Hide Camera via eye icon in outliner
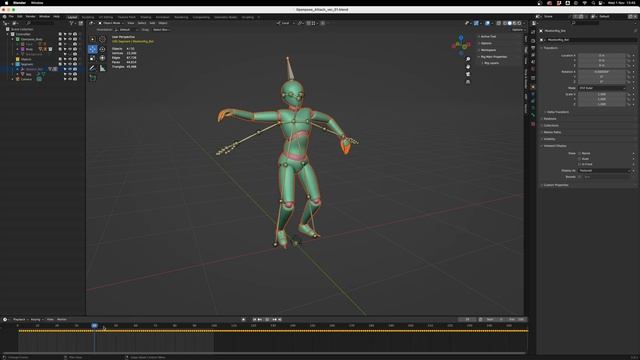 tap(70, 79)
